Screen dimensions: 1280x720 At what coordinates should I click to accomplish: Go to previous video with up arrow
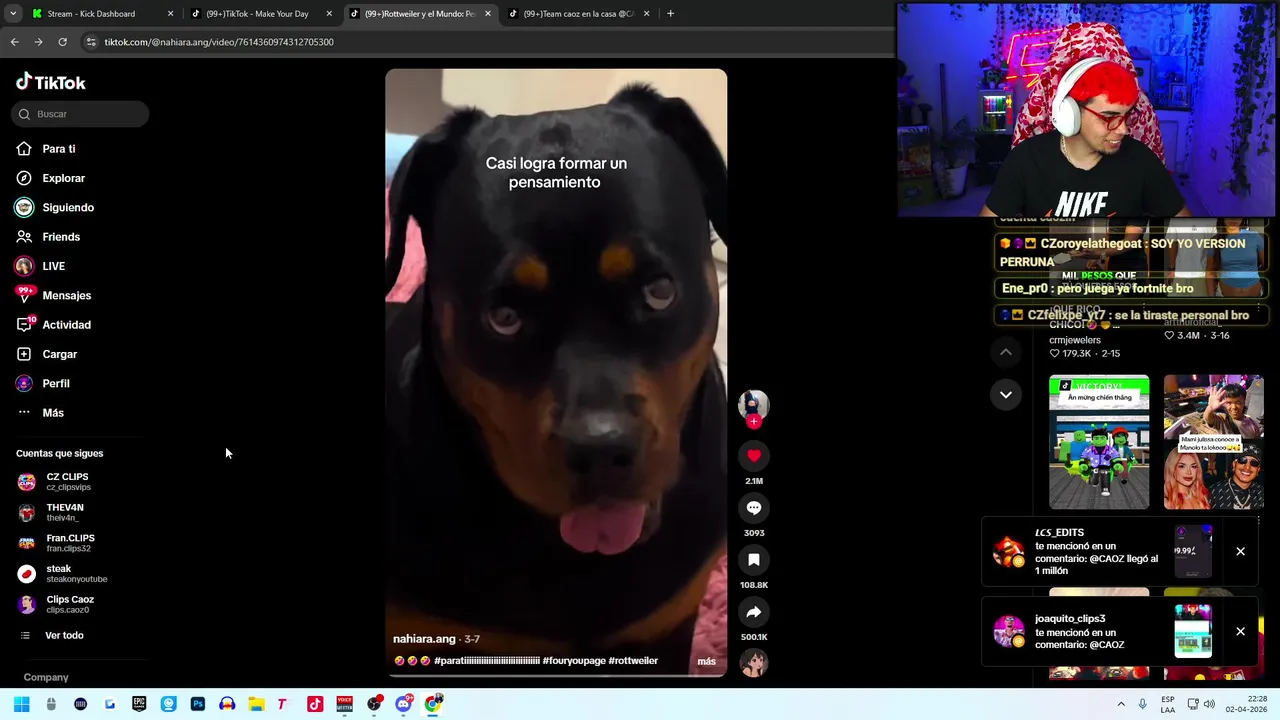pyautogui.click(x=1006, y=352)
